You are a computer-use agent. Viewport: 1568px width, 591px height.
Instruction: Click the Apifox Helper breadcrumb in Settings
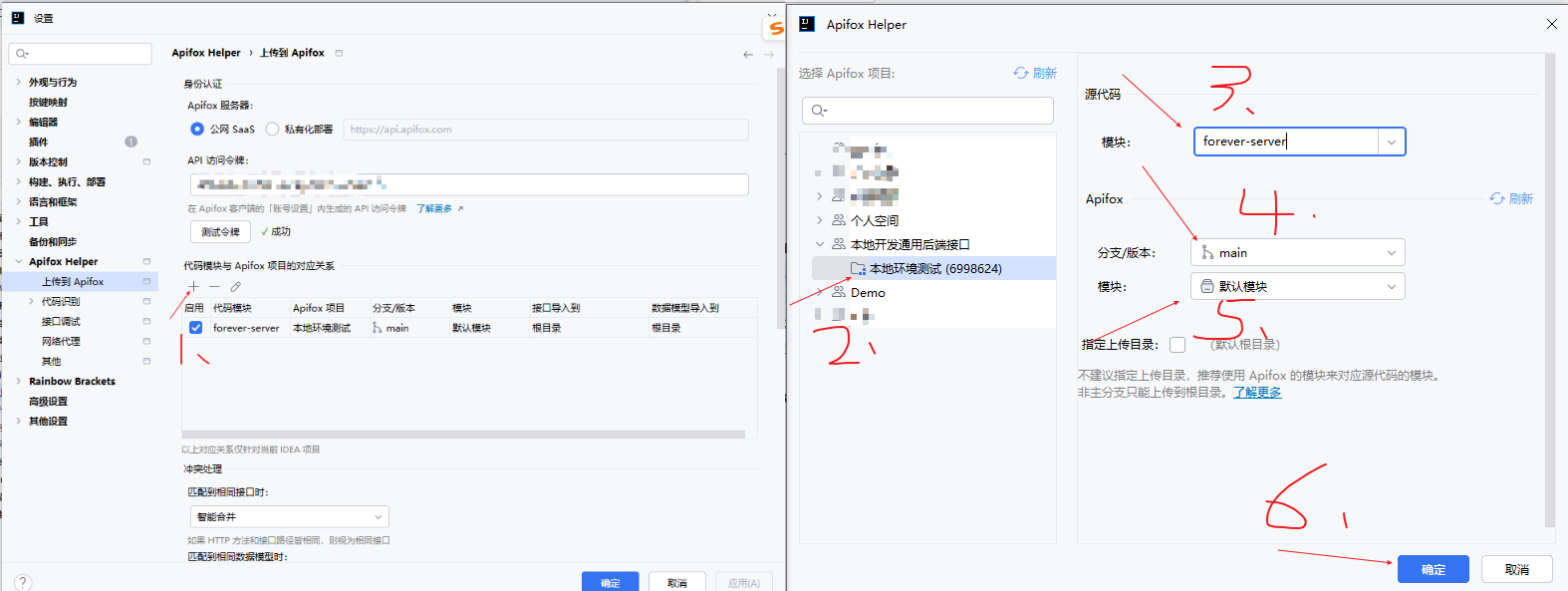pos(206,53)
